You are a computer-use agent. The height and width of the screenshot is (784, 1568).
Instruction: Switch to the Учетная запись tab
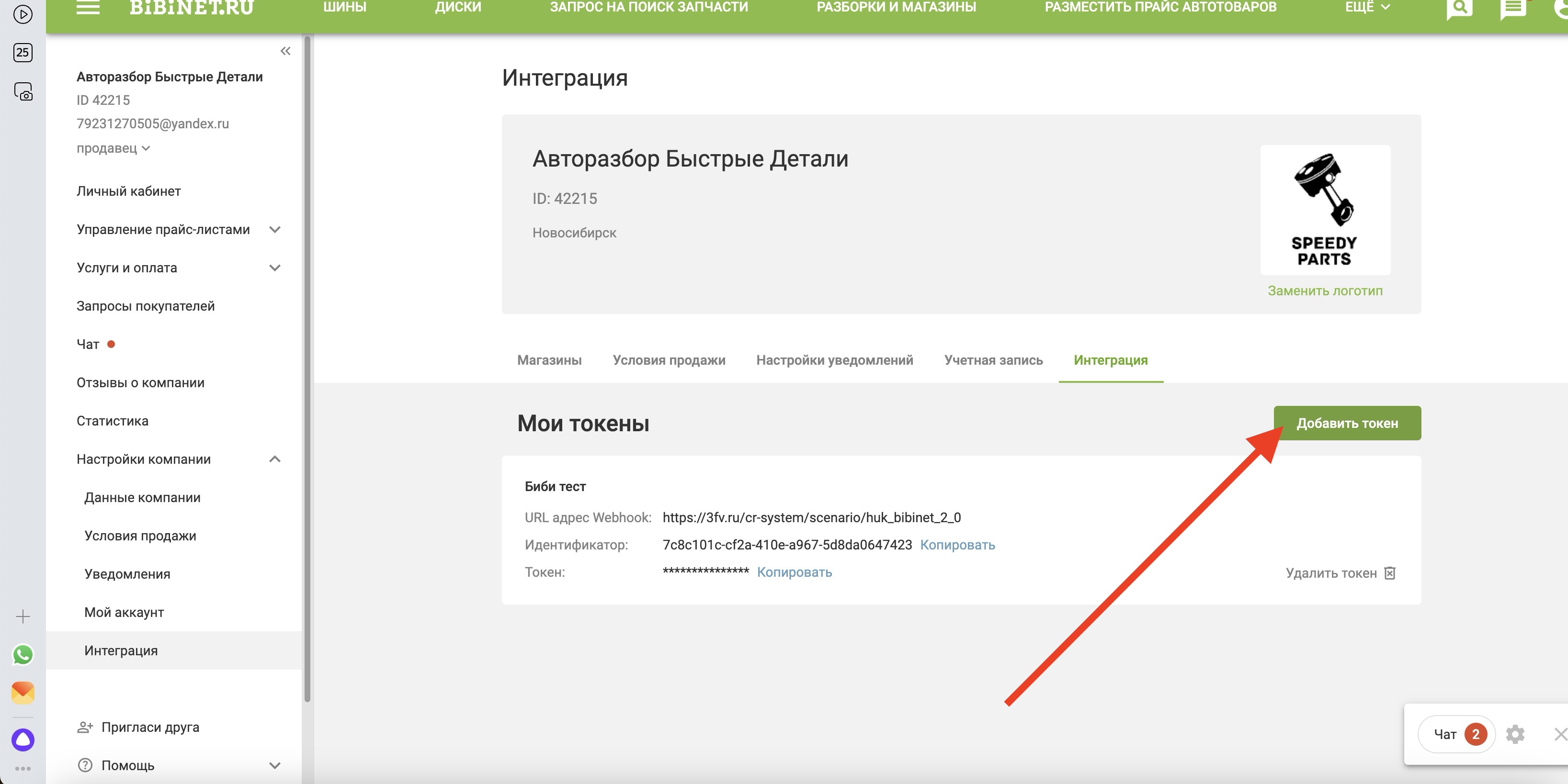[993, 360]
